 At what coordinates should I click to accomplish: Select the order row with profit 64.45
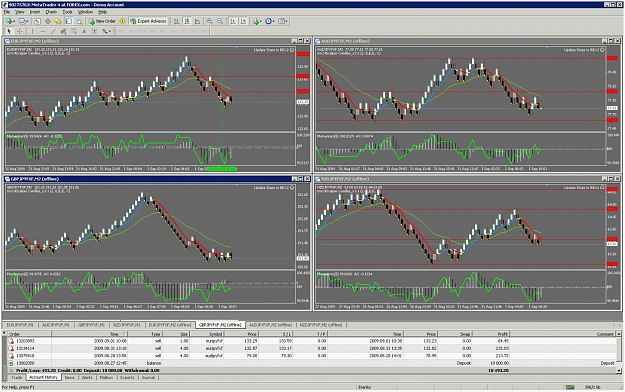[x=311, y=341]
